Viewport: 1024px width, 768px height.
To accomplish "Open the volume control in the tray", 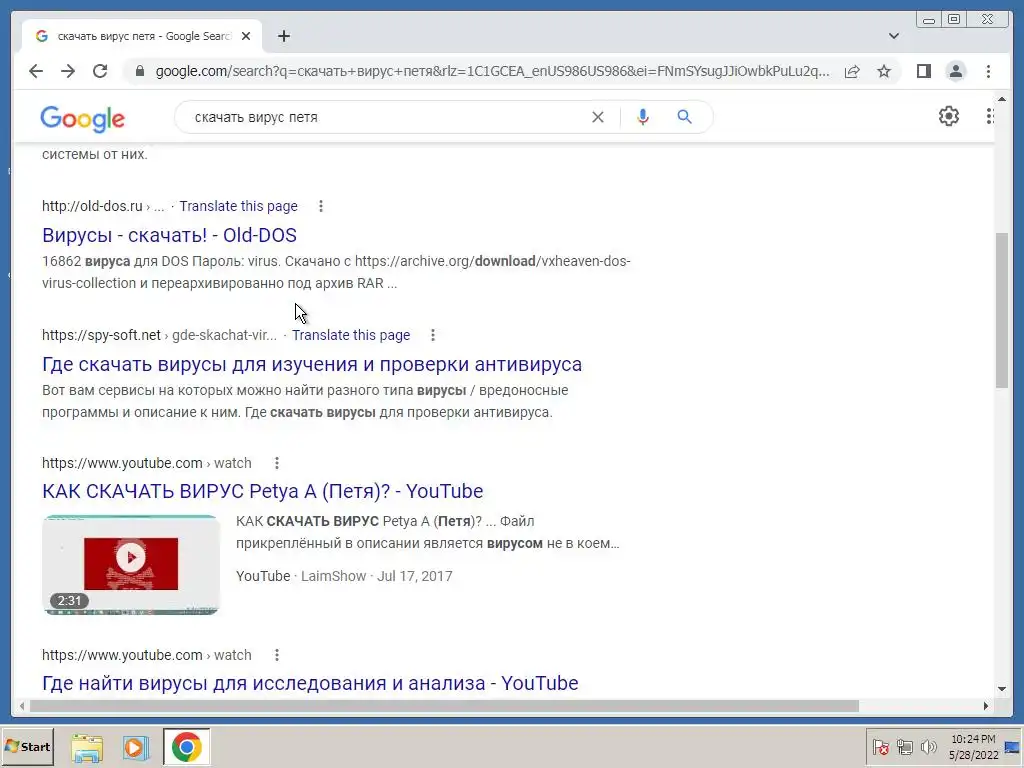I will [928, 747].
